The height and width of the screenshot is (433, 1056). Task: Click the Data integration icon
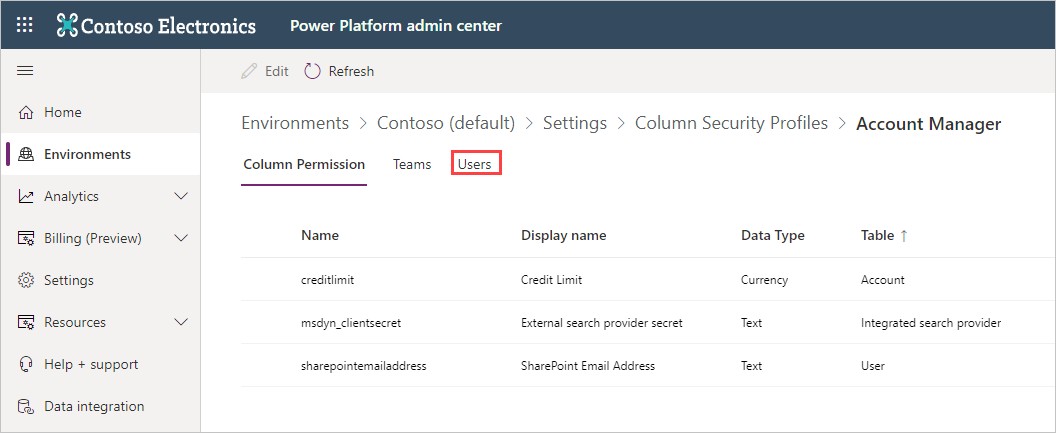(27, 407)
